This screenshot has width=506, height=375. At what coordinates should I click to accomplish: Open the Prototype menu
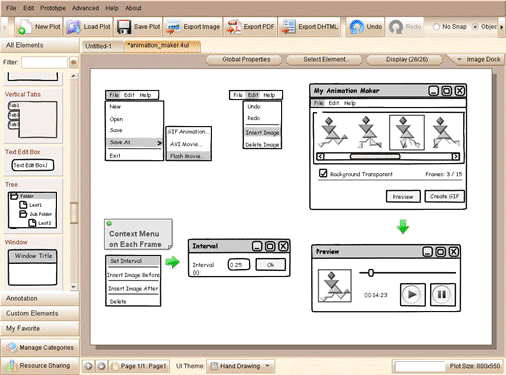[53, 8]
